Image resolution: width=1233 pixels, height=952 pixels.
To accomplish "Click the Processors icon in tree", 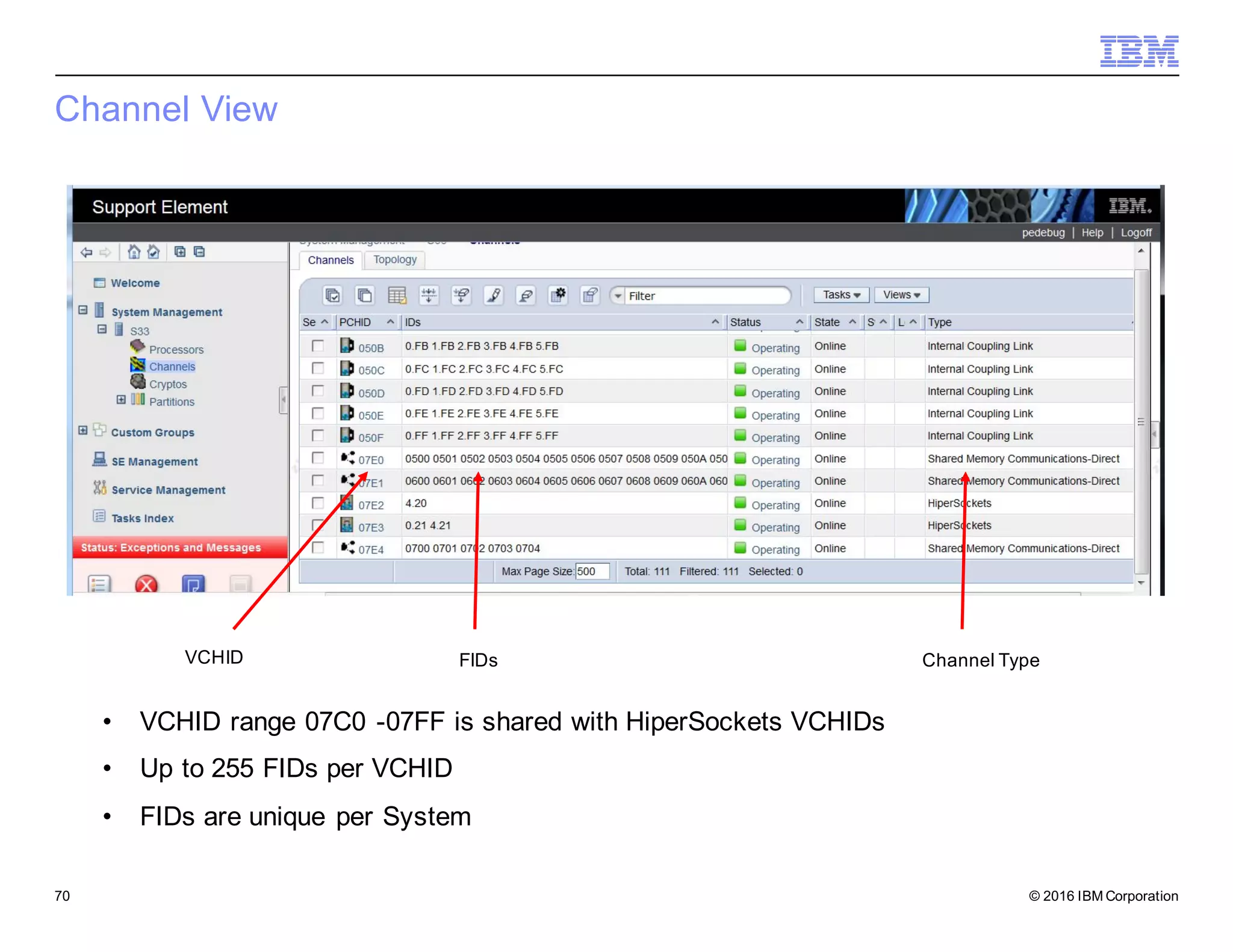I will click(x=138, y=347).
